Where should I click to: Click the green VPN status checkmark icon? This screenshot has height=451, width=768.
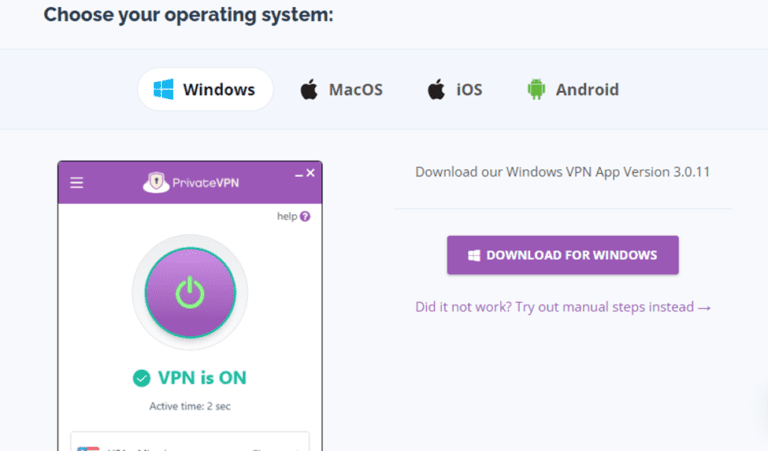pyautogui.click(x=141, y=378)
